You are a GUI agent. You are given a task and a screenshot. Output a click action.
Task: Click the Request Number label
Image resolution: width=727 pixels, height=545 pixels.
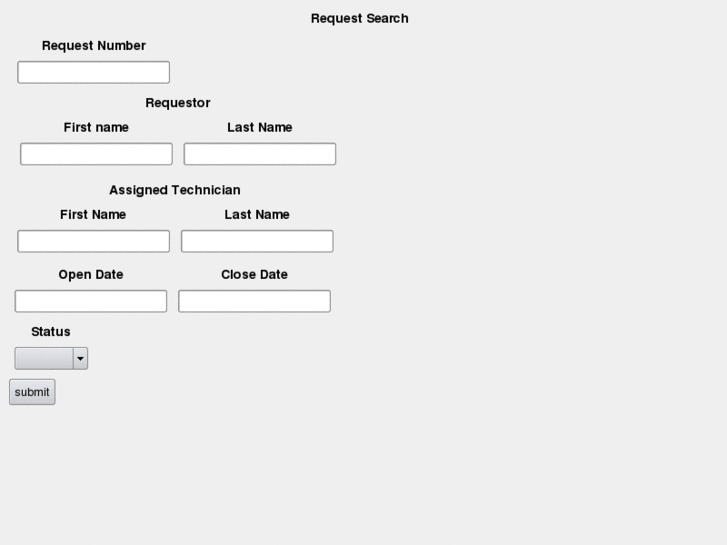(93, 45)
